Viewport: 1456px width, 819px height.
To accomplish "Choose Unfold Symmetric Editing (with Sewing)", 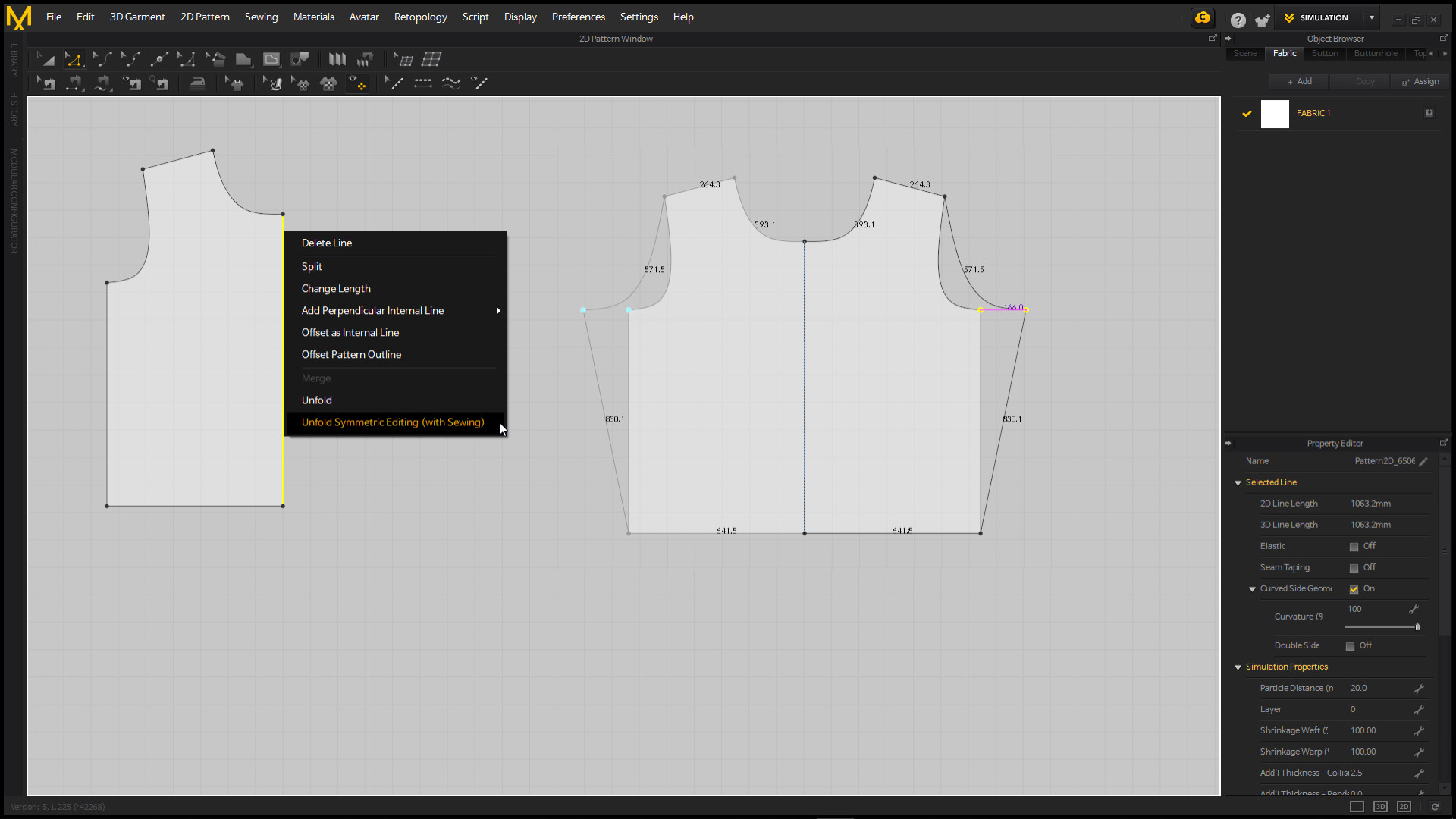I will click(x=393, y=422).
